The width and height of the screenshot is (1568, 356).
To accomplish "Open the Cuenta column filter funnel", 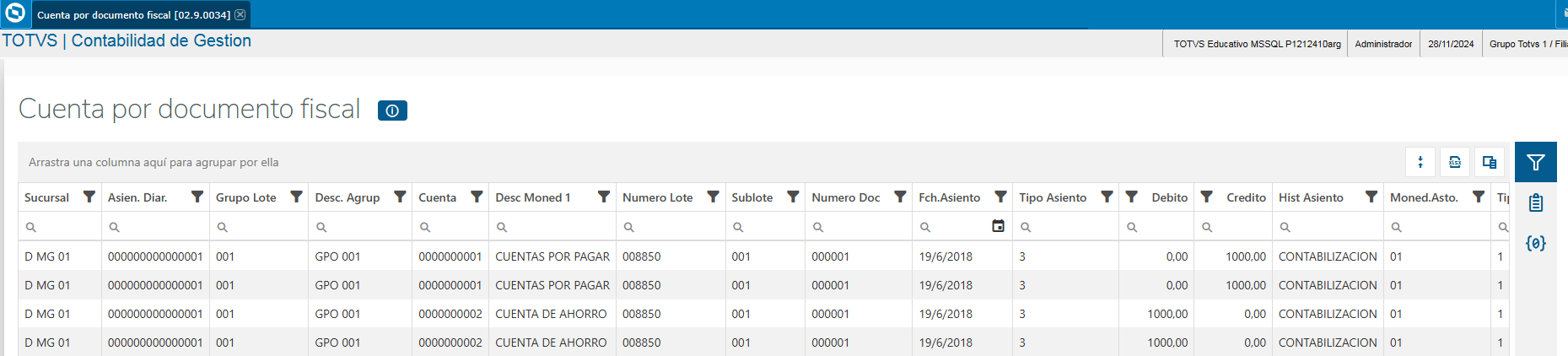I will [x=477, y=197].
